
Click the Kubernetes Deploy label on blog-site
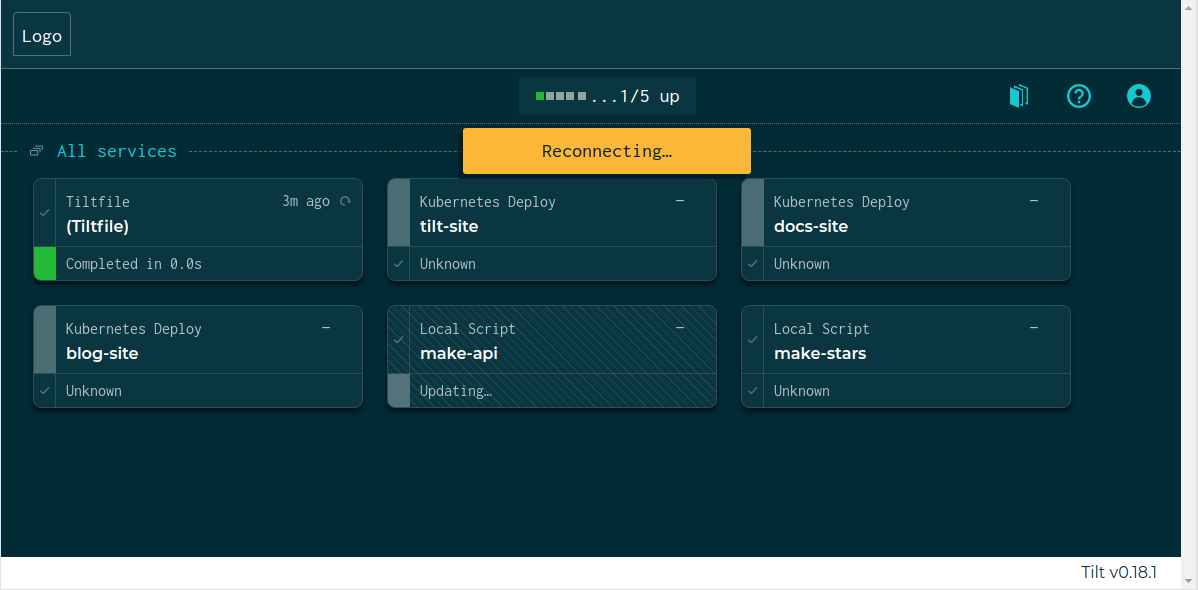pyautogui.click(x=134, y=329)
